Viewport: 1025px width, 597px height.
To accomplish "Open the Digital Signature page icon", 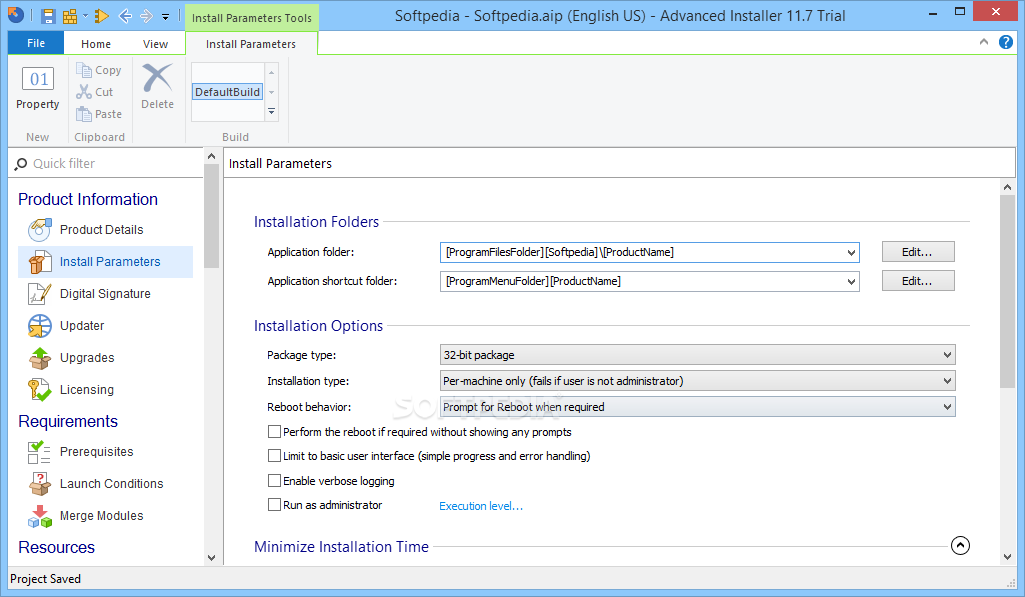I will (40, 294).
